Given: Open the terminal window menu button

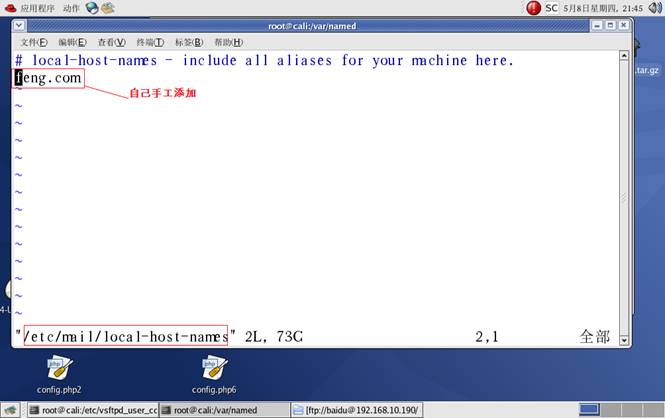Looking at the screenshot, I should [19, 25].
